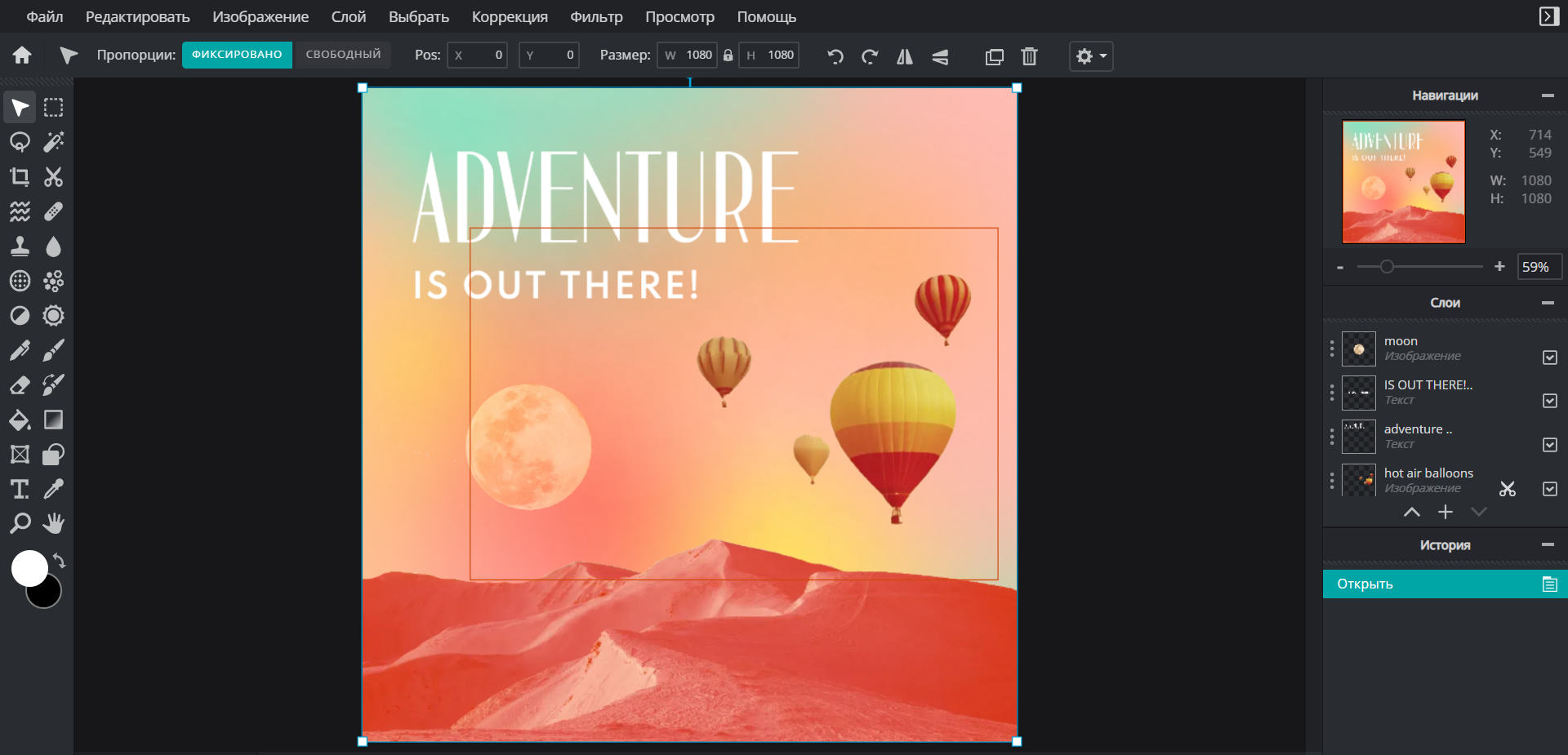The height and width of the screenshot is (755, 1568).
Task: Select the Gradient tool
Action: 54,420
